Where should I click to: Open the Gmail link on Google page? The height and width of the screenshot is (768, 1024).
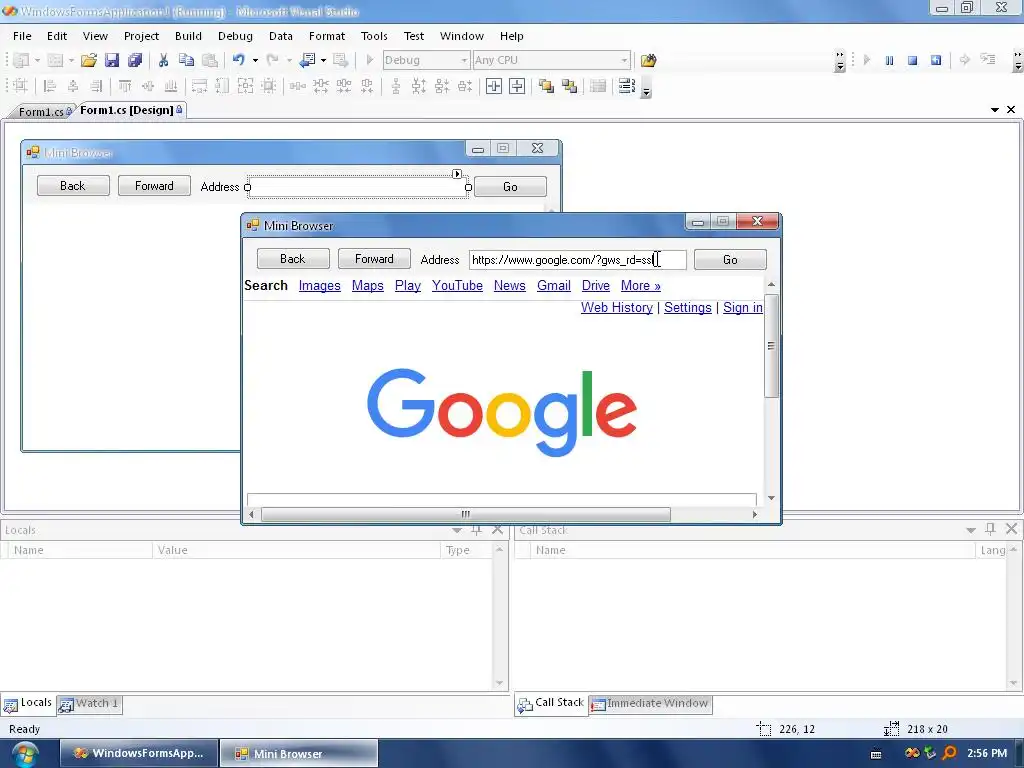click(x=554, y=285)
